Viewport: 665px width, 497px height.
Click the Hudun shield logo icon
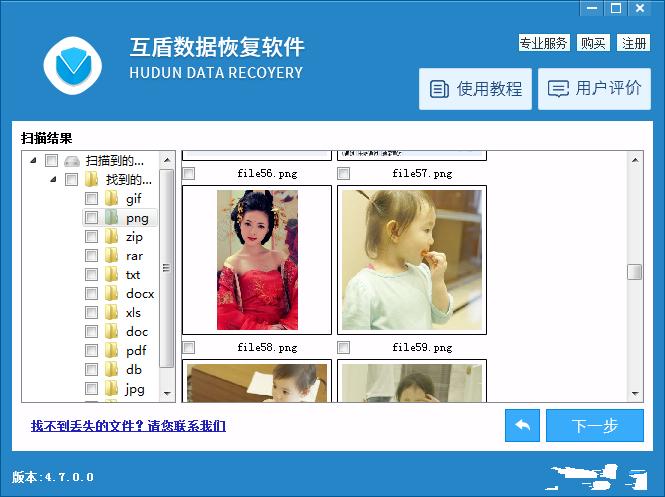coord(73,65)
